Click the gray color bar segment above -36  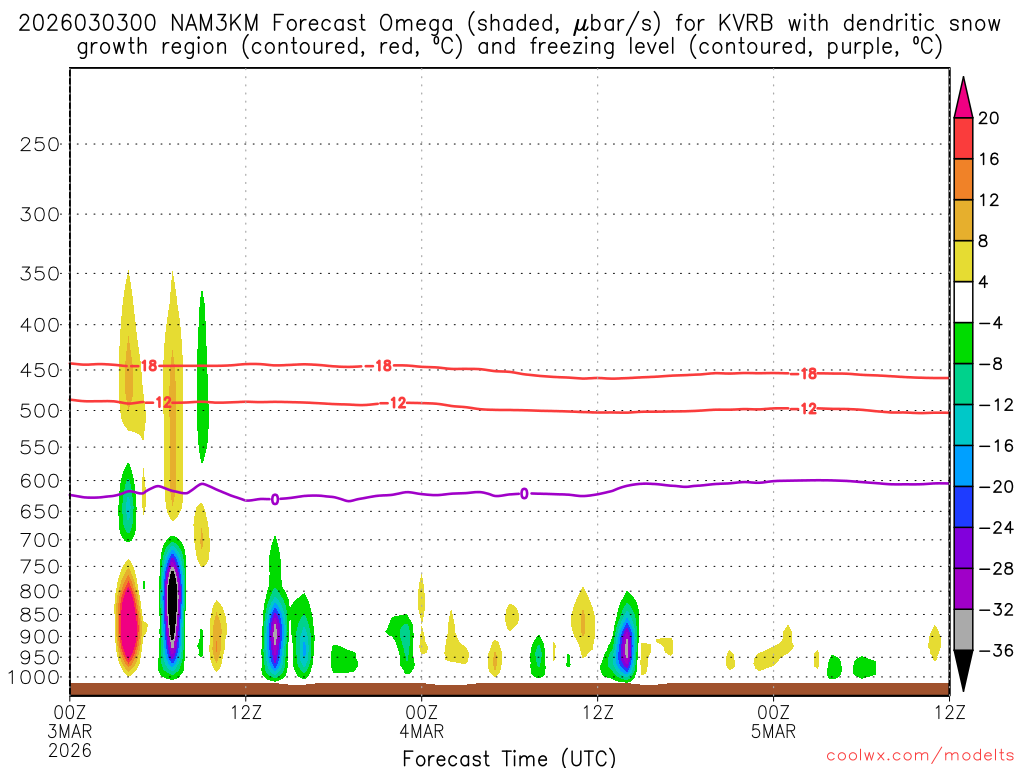pyautogui.click(x=963, y=630)
